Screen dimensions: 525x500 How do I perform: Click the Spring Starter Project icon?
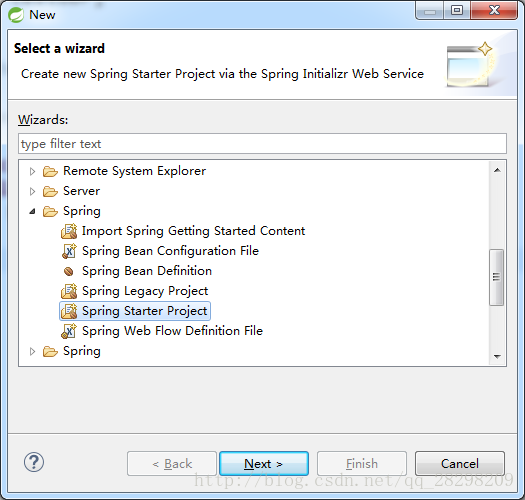point(69,311)
